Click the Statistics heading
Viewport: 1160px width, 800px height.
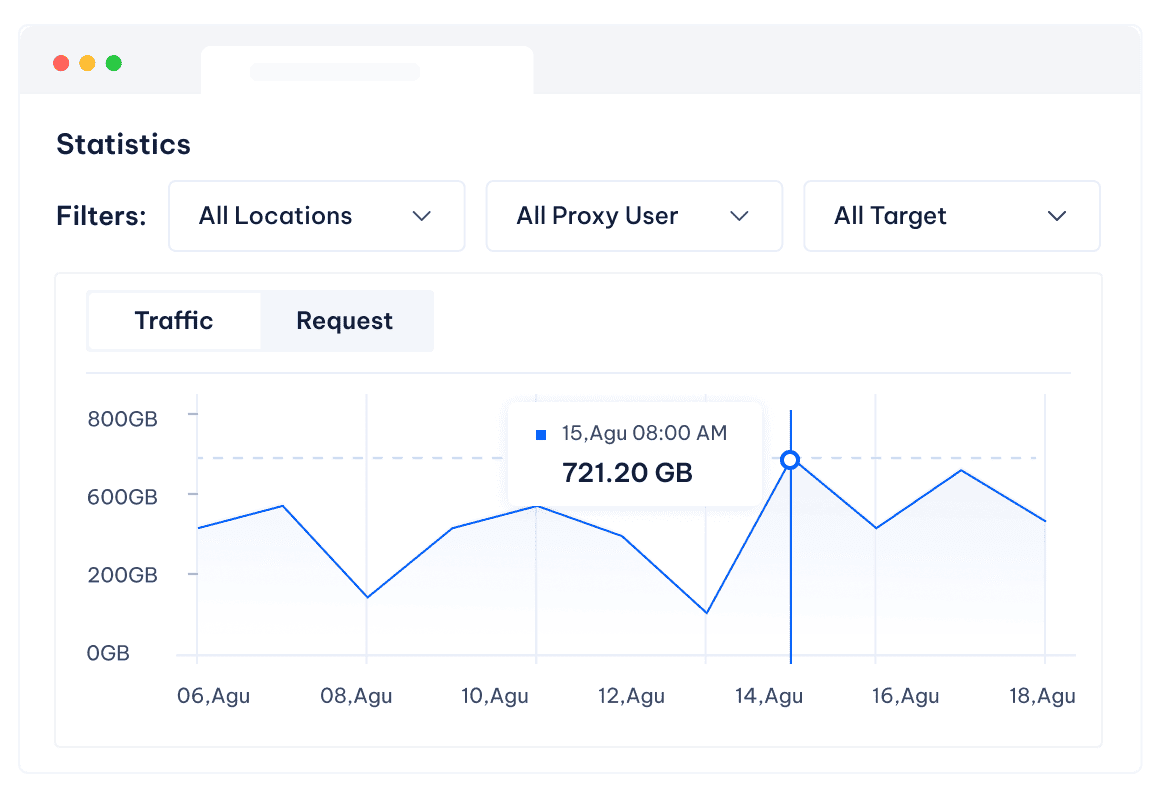pyautogui.click(x=123, y=144)
